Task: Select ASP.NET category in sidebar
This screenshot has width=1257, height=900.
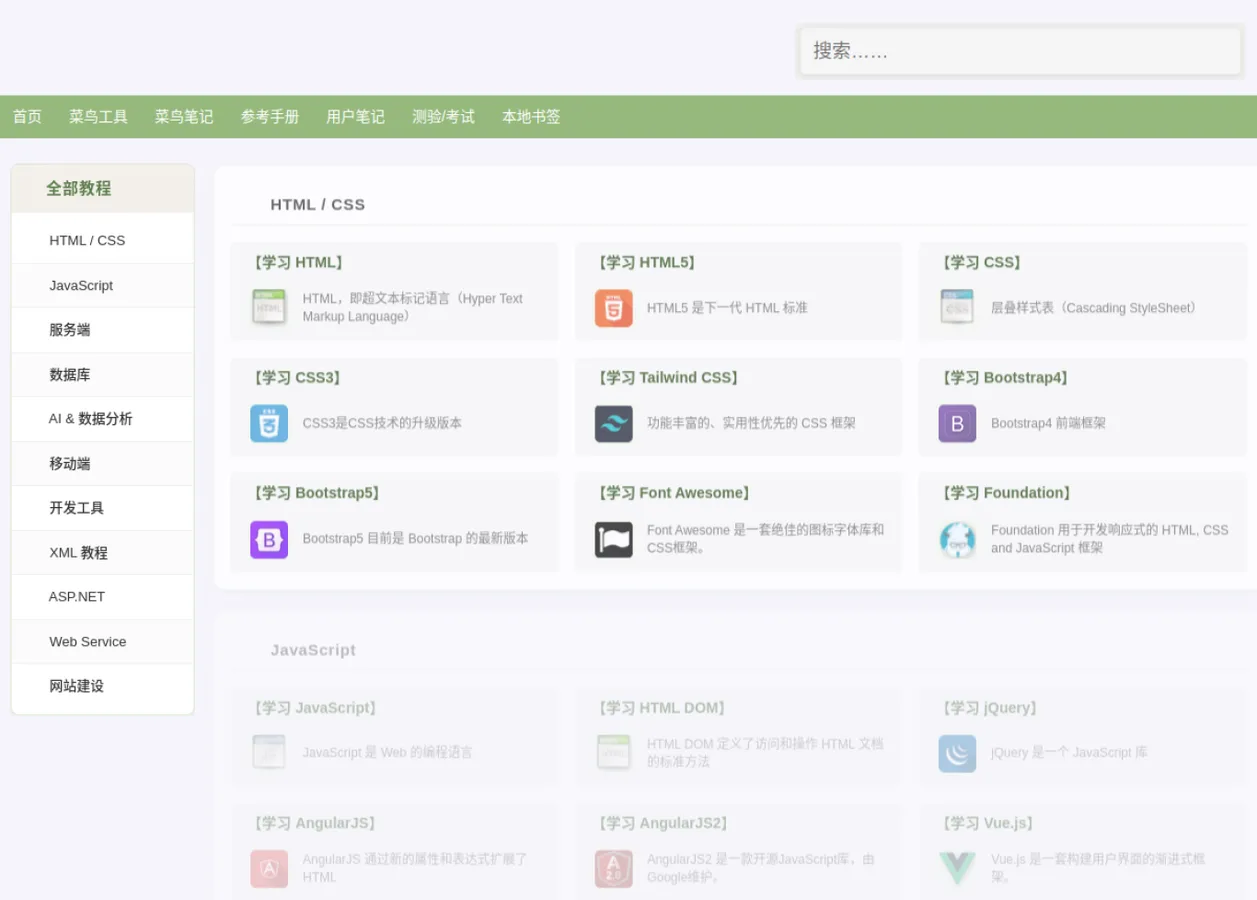Action: tap(102, 597)
